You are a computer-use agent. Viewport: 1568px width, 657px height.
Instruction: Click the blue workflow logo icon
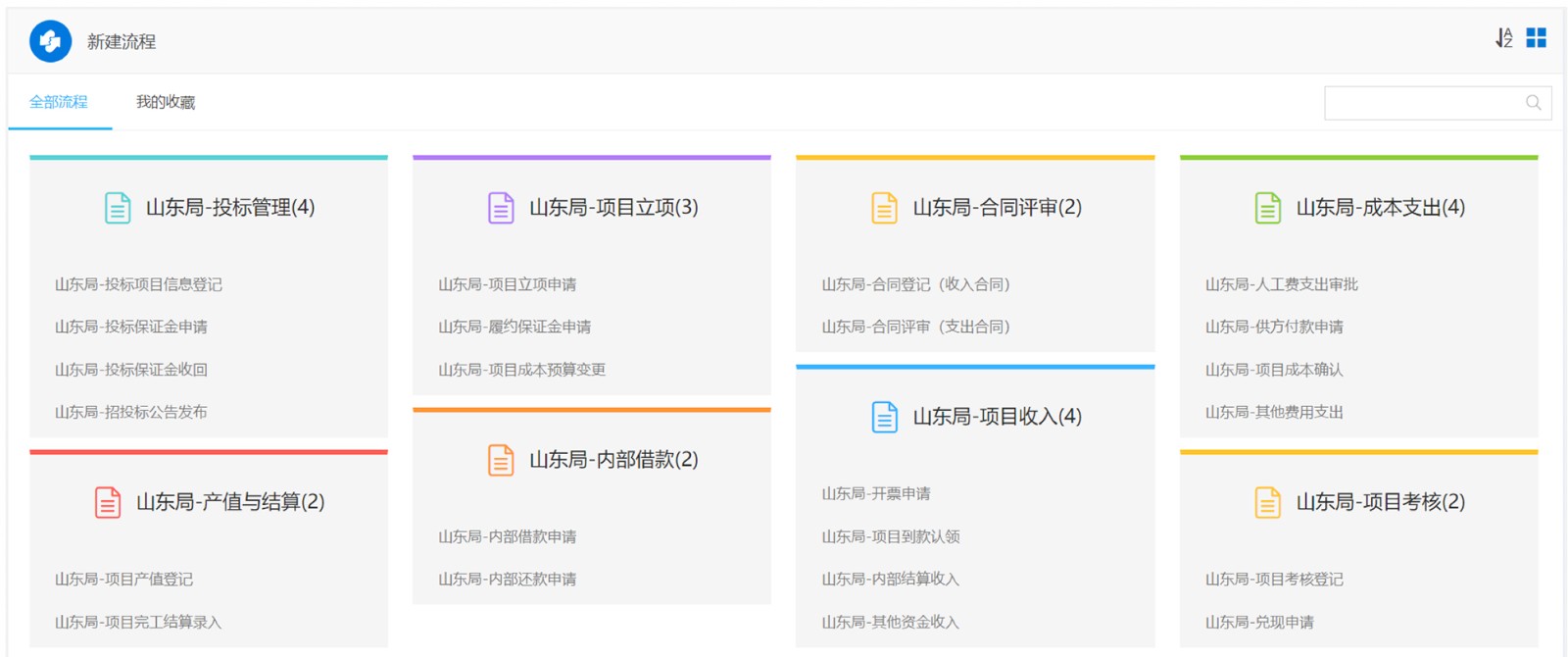[50, 41]
